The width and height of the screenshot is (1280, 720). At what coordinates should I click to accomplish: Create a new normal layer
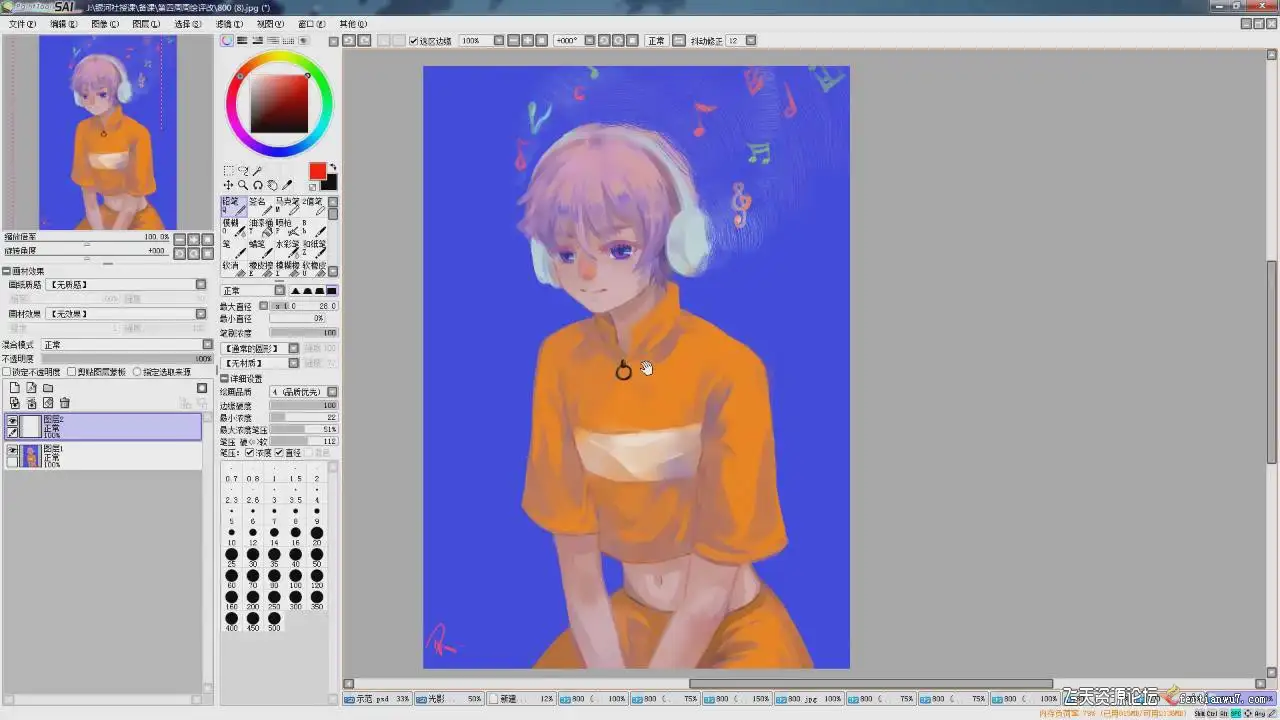pos(15,388)
